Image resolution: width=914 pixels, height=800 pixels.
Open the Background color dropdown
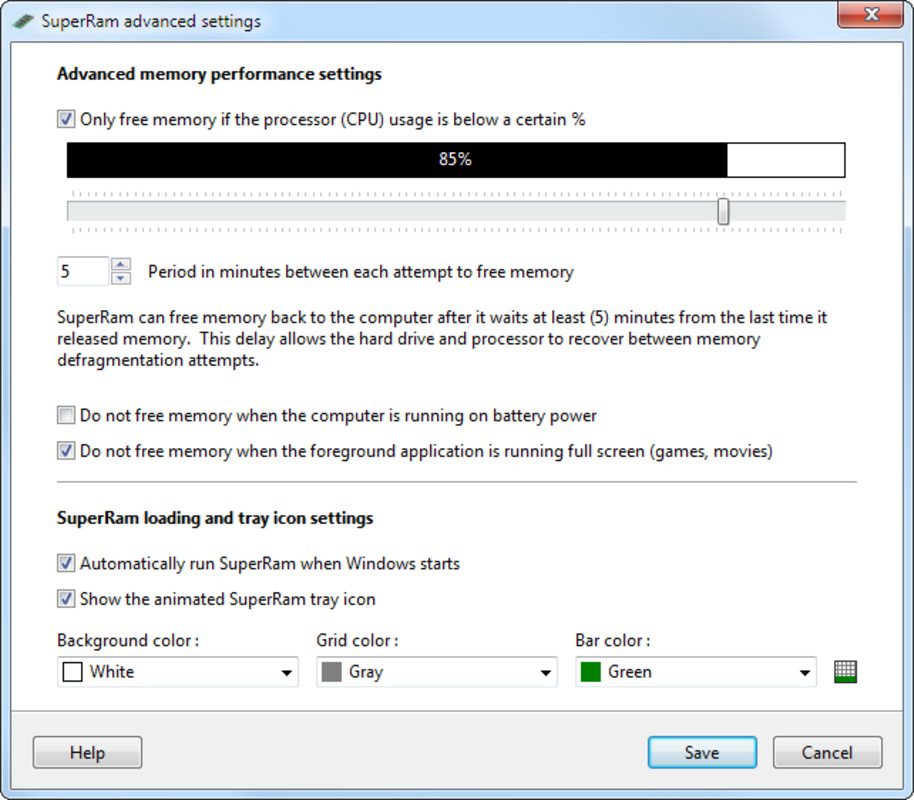[178, 672]
